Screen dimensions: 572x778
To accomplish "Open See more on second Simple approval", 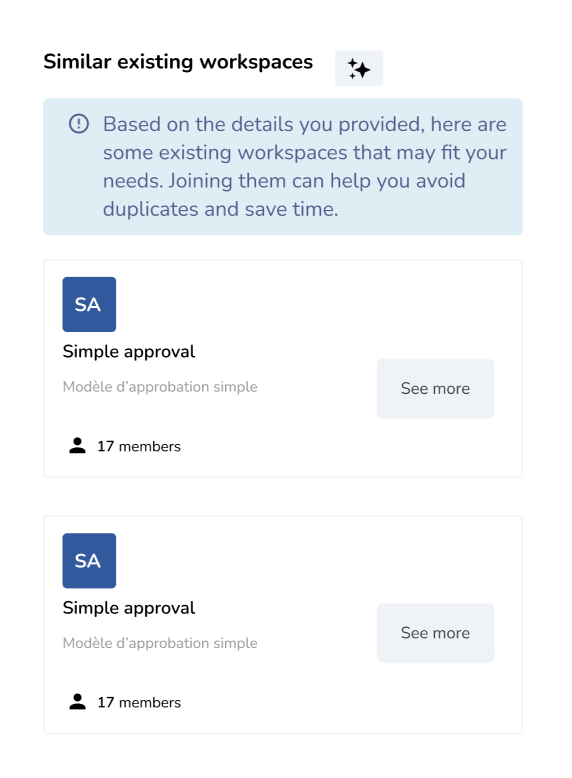I will [x=436, y=633].
